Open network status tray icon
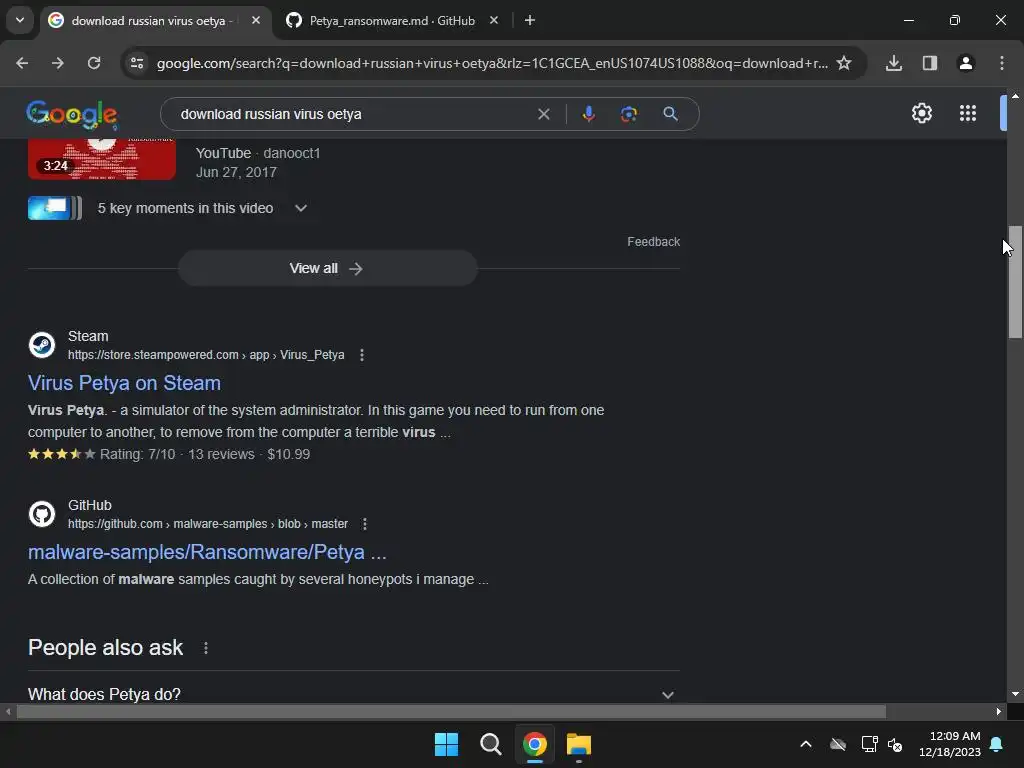Image resolution: width=1024 pixels, height=768 pixels. tap(869, 744)
